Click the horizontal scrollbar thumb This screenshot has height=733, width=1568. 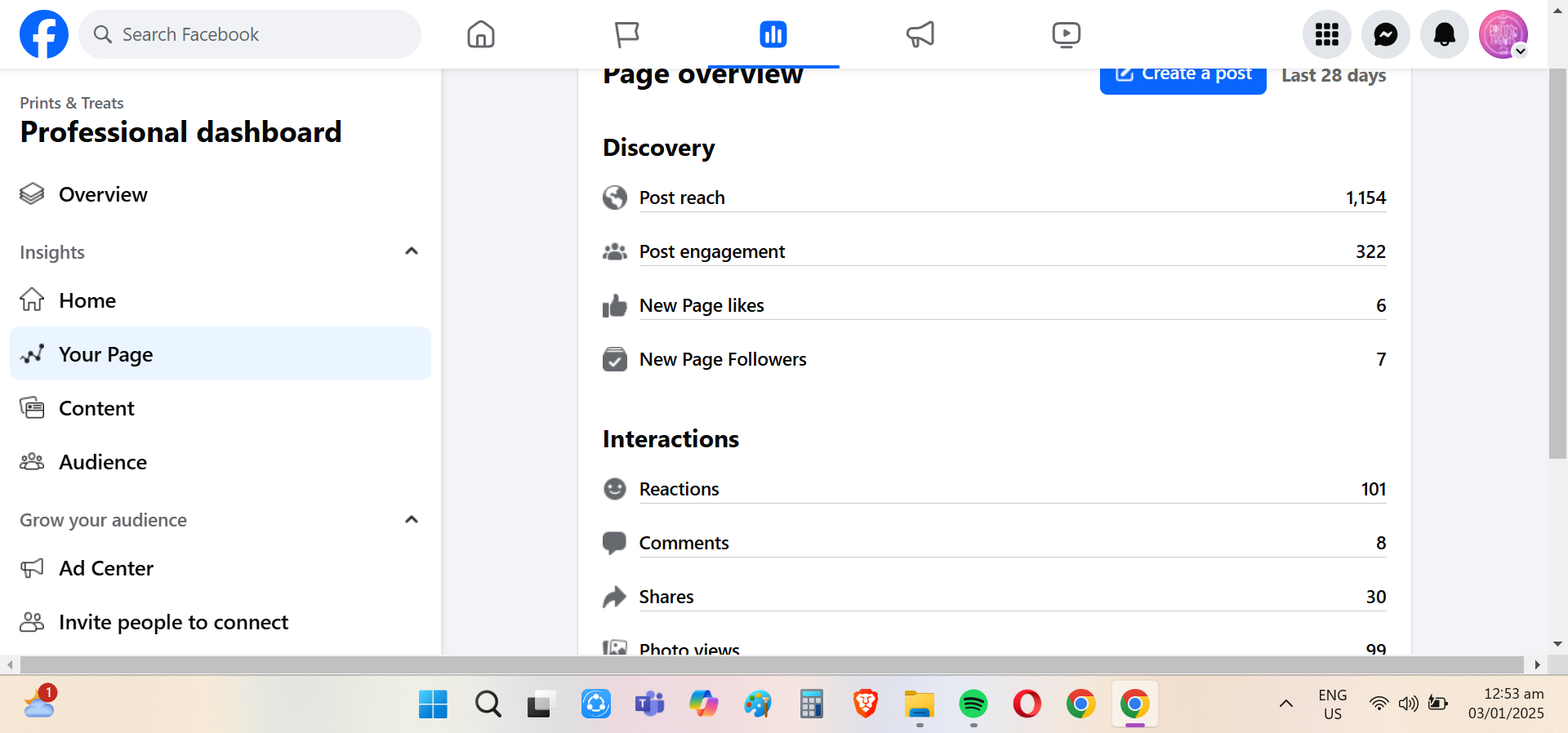[x=772, y=664]
